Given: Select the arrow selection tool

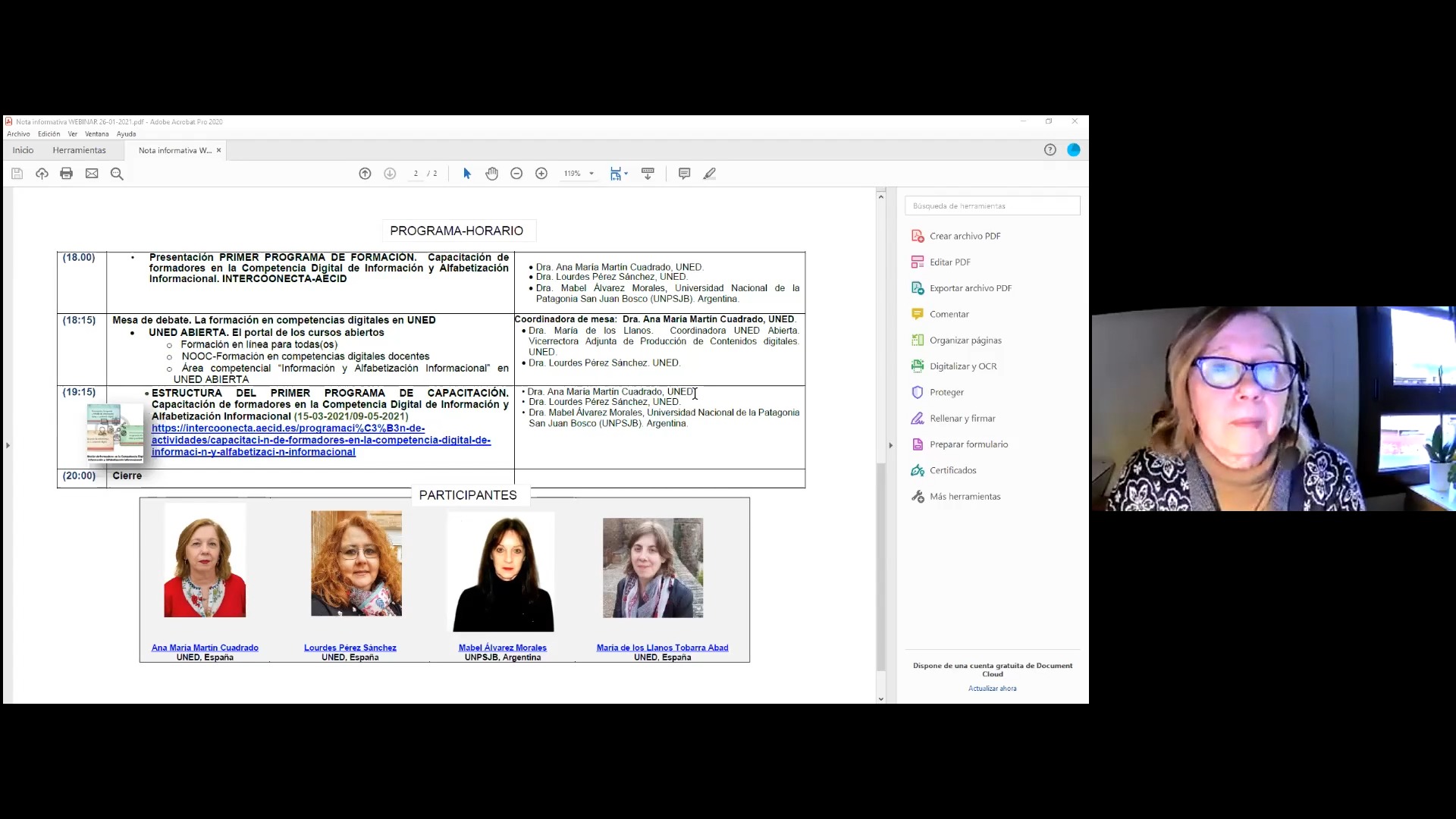Looking at the screenshot, I should click(x=467, y=174).
